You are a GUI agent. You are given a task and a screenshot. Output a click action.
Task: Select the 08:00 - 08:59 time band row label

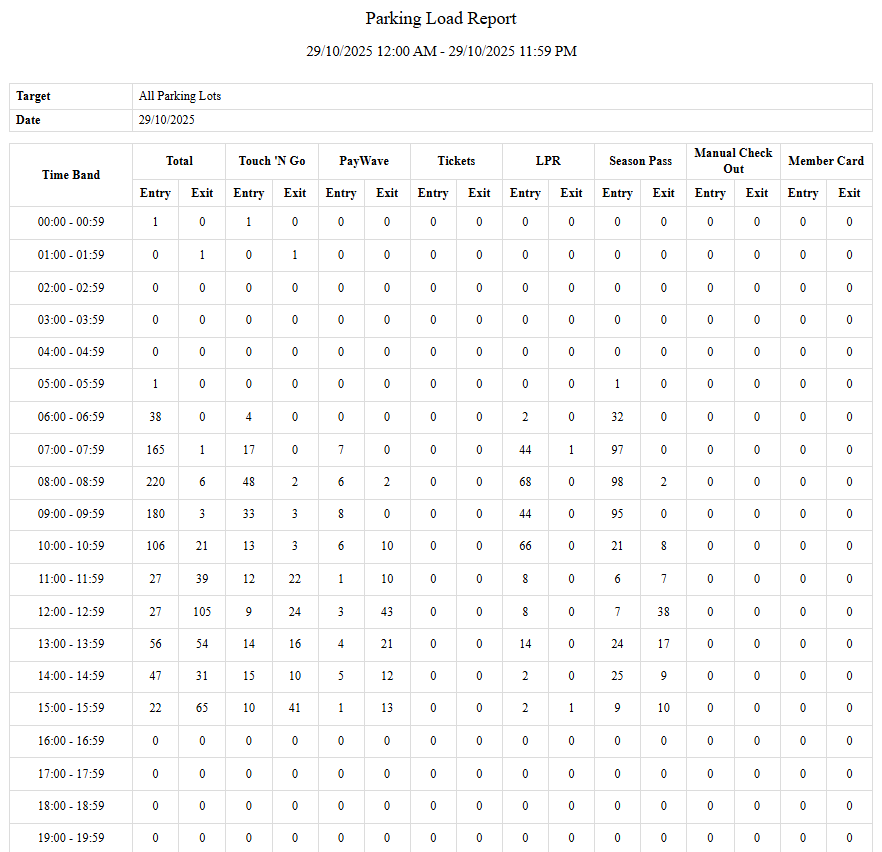pos(71,482)
